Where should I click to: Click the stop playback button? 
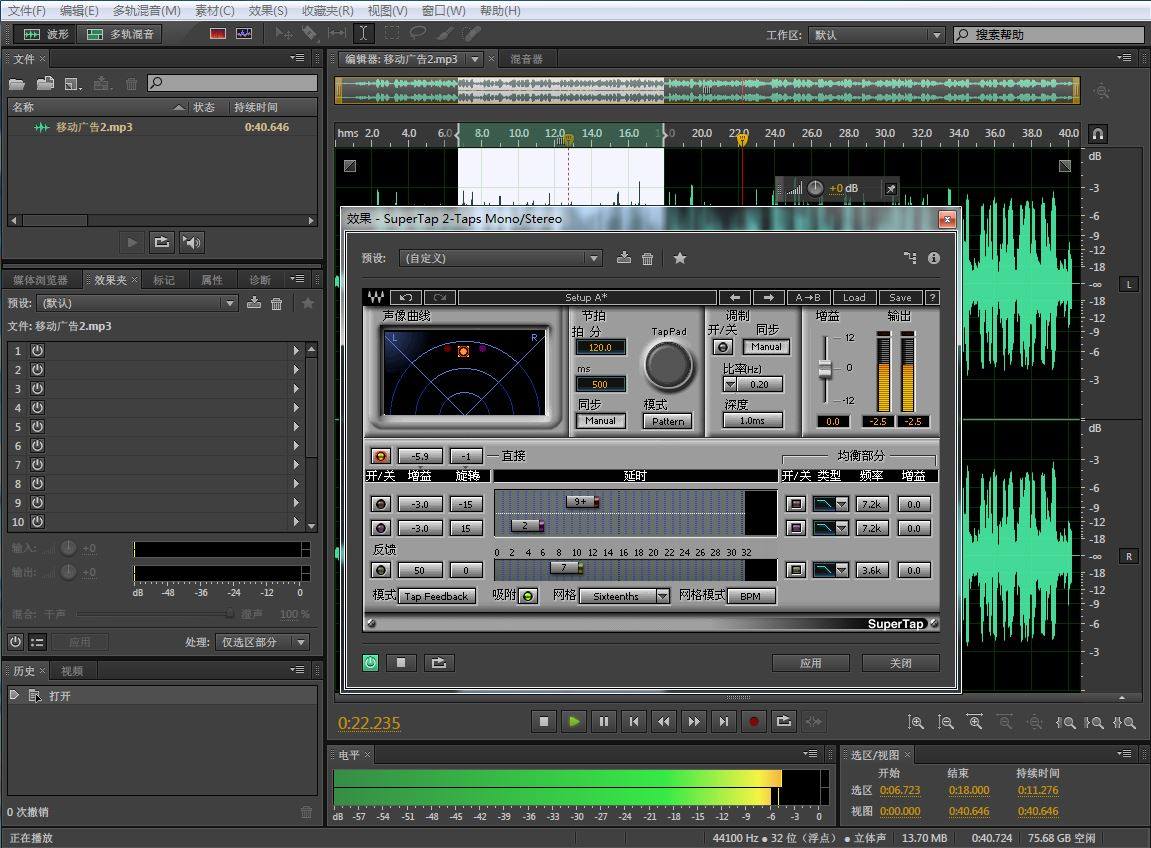(544, 721)
